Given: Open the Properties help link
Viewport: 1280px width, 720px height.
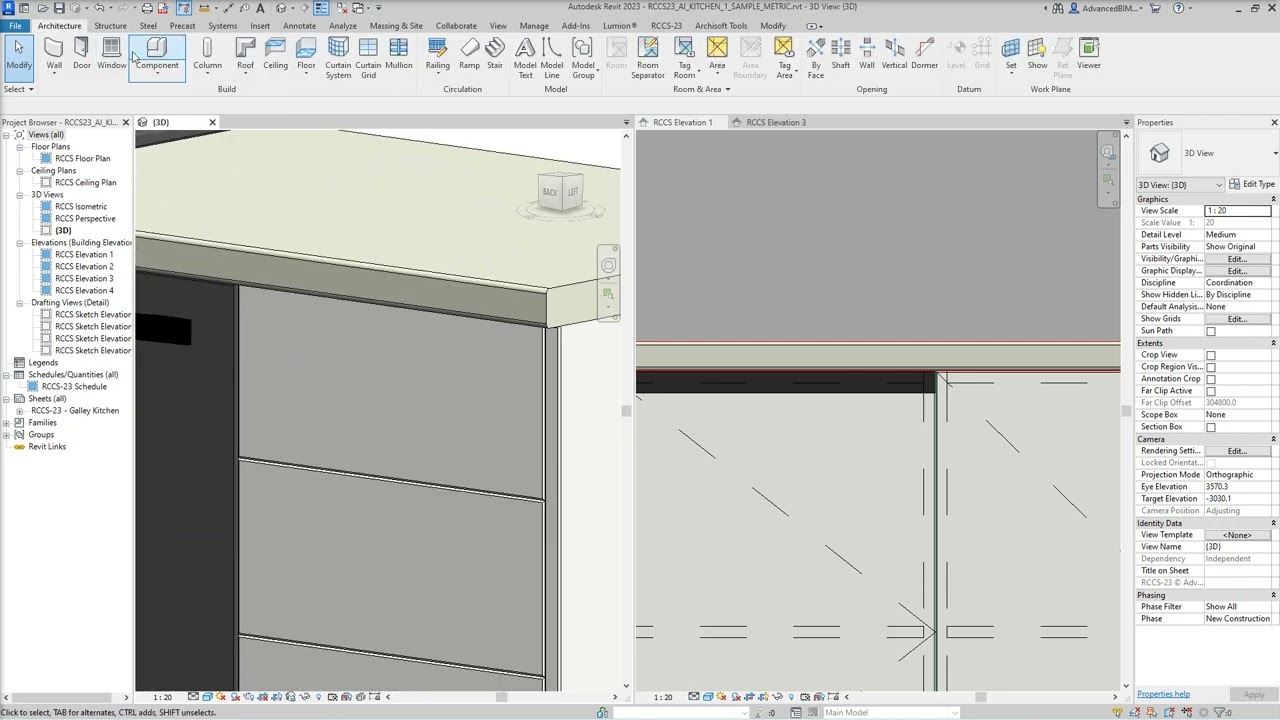Looking at the screenshot, I should (1163, 694).
